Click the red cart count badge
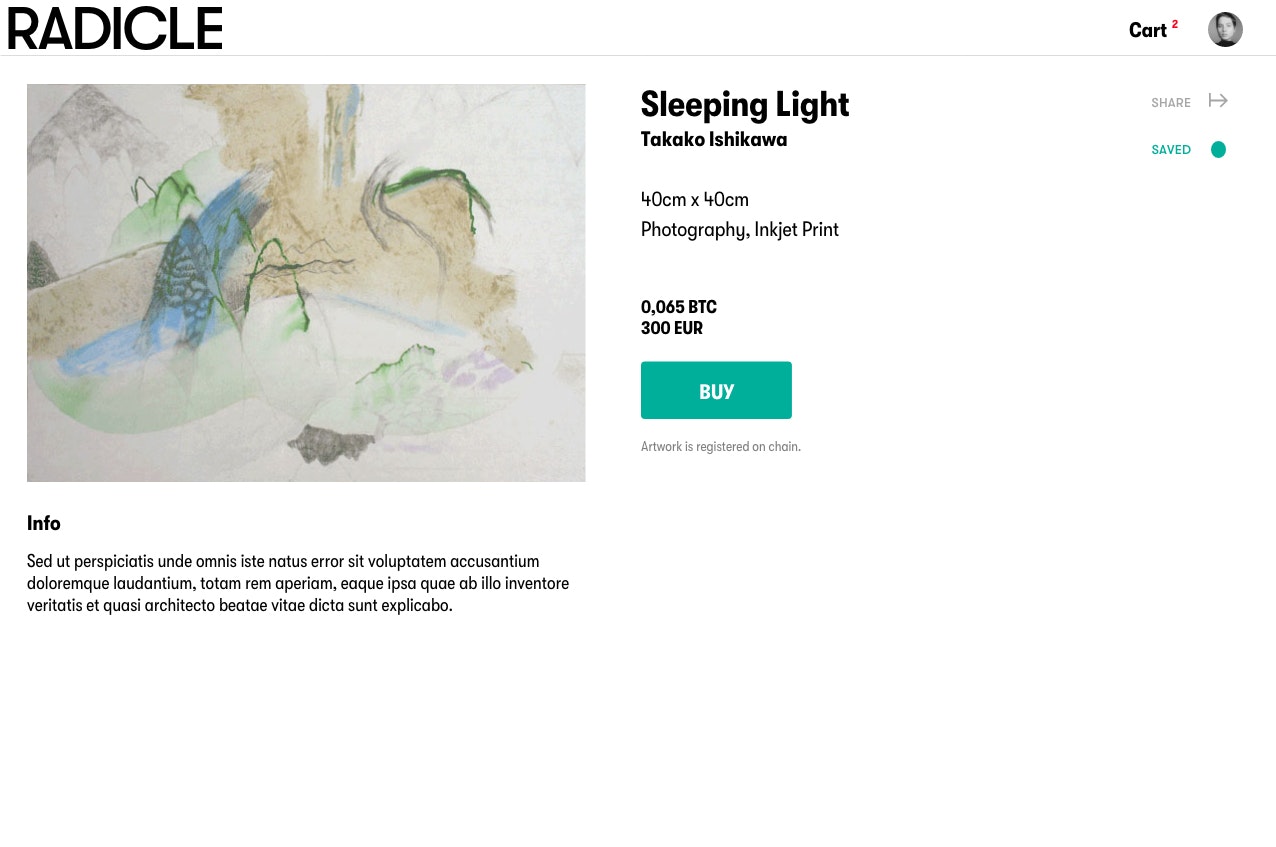 tap(1175, 23)
